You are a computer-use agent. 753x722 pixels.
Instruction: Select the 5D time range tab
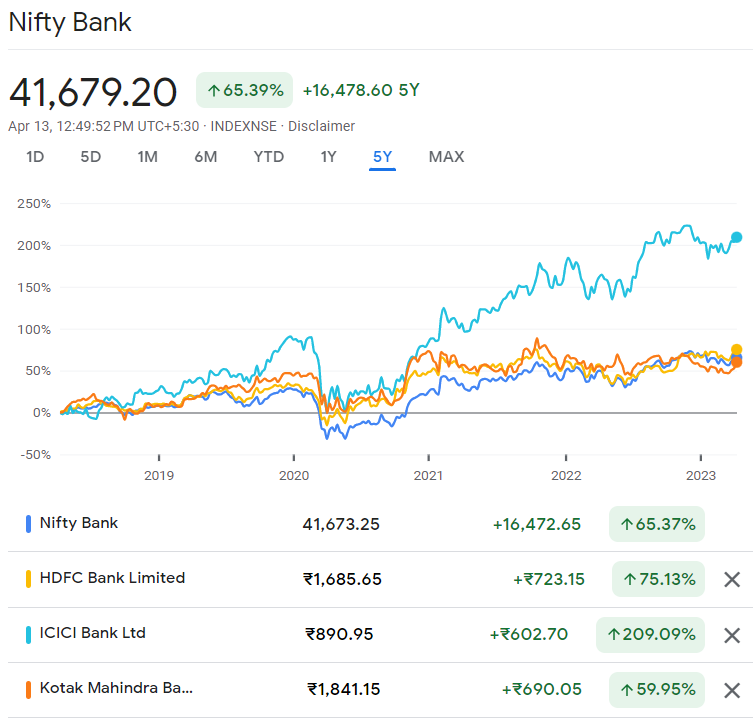pos(91,157)
